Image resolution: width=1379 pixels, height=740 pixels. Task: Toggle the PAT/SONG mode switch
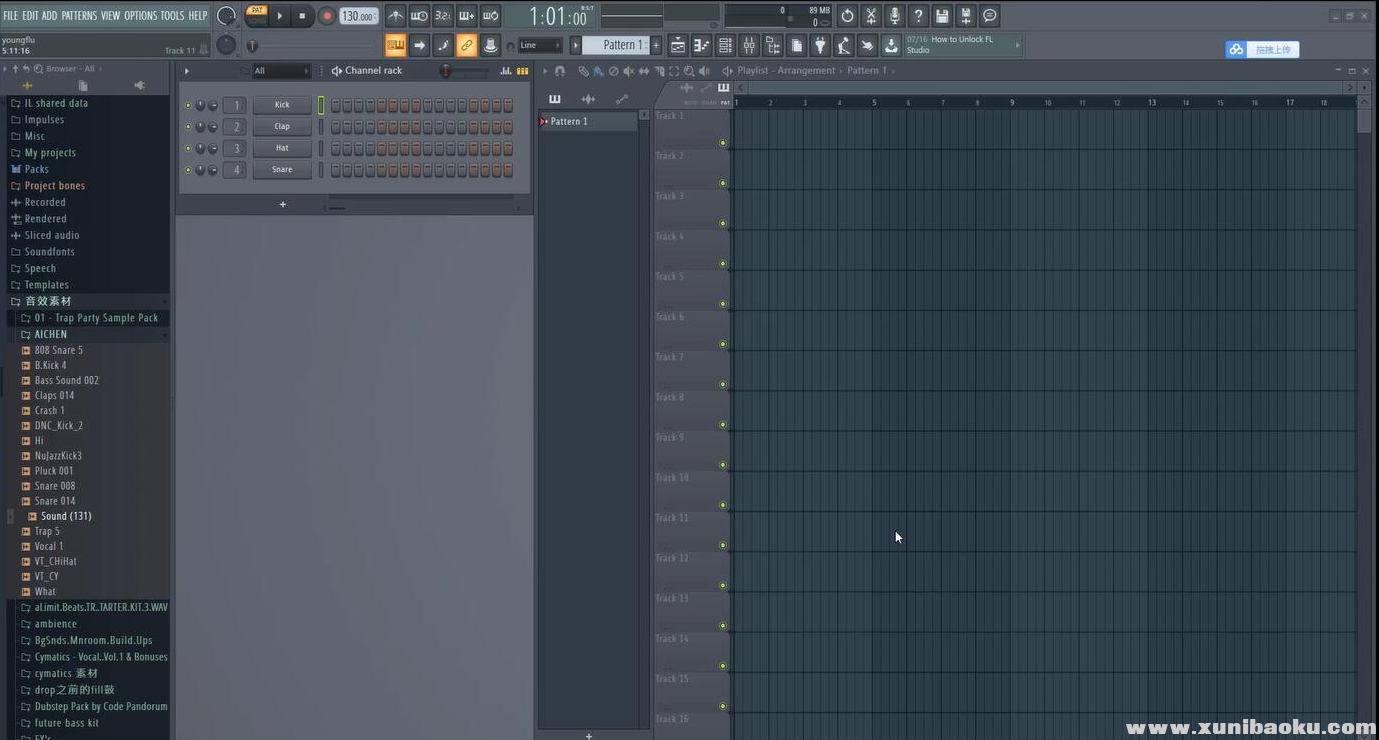[x=257, y=15]
